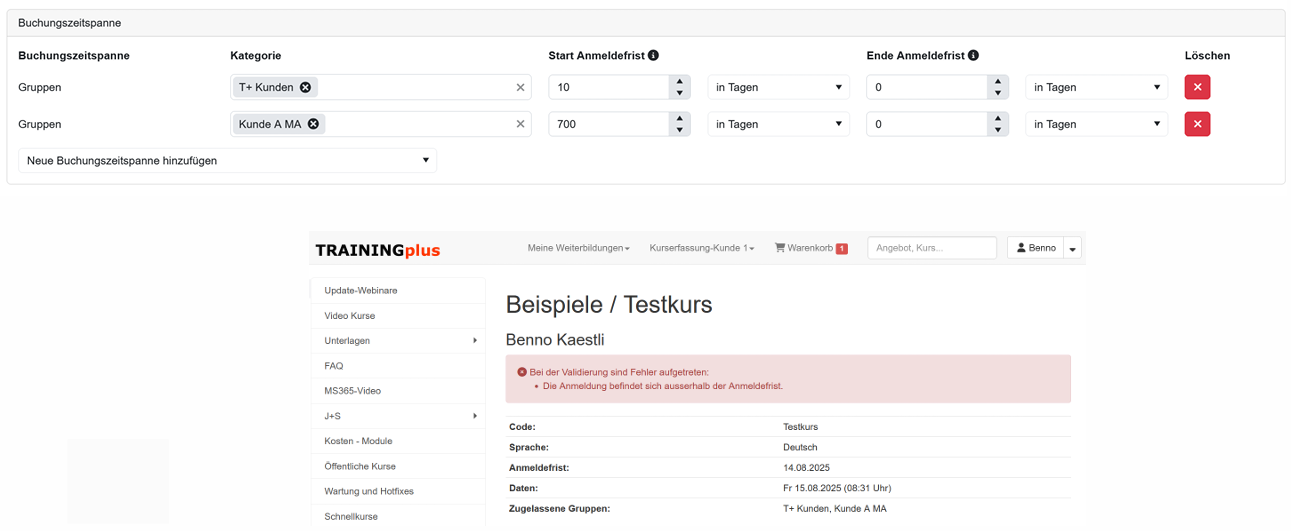Delete the Kunde A MA booking row

[1197, 124]
